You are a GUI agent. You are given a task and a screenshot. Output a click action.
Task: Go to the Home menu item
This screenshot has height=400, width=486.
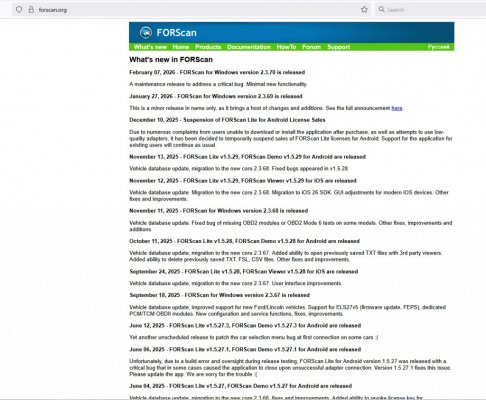pos(181,47)
